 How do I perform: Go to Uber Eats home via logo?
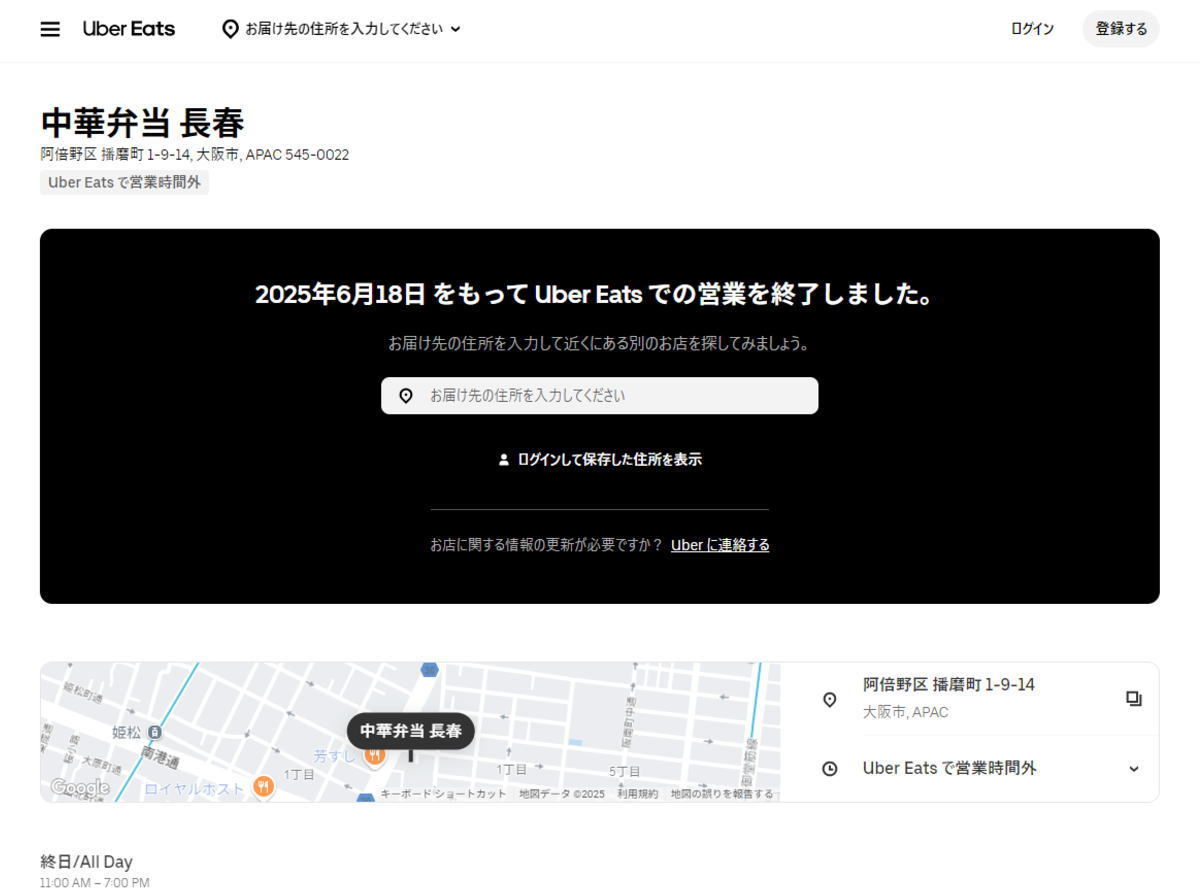[x=129, y=29]
